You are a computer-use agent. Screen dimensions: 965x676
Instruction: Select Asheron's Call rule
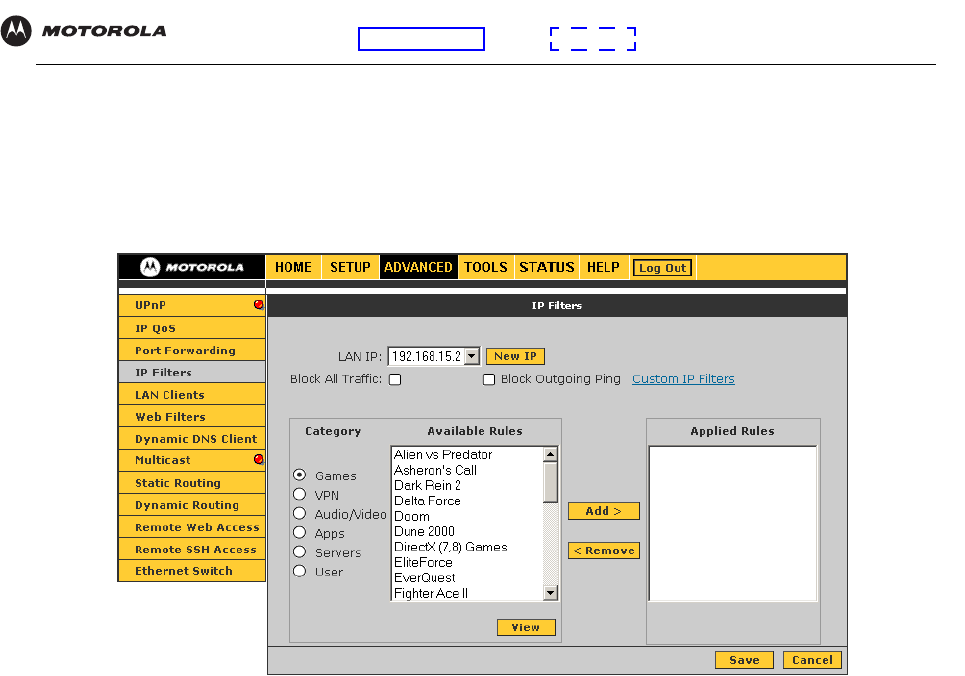(x=467, y=470)
